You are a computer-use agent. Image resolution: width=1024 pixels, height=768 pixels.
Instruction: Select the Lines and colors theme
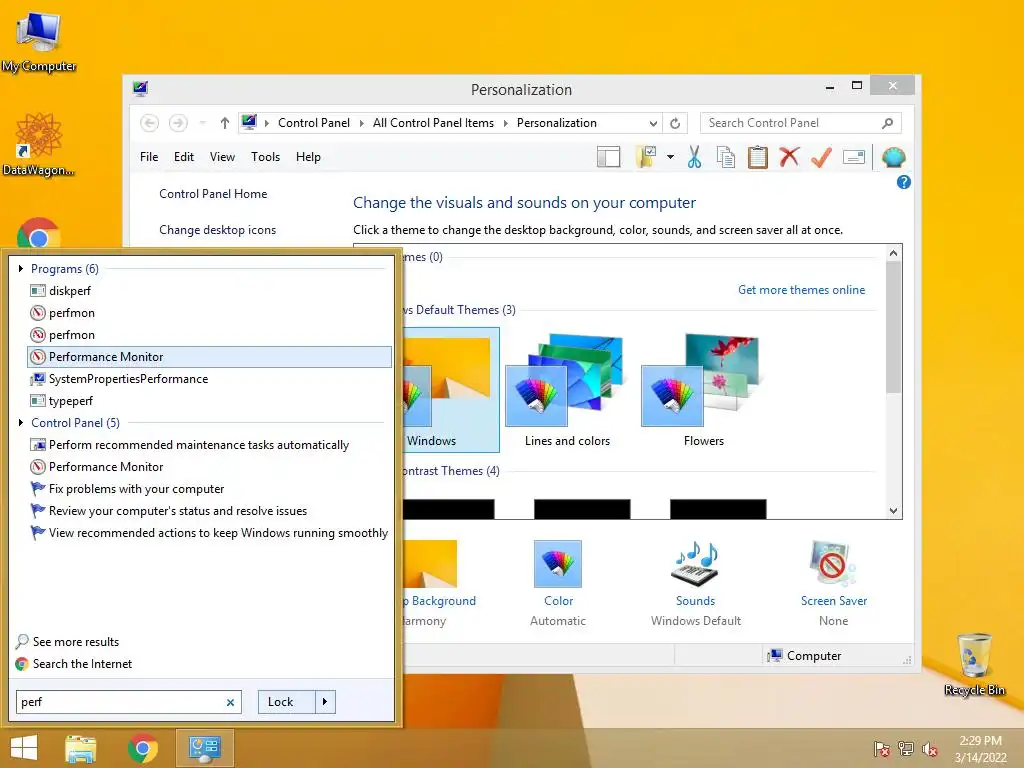pos(567,391)
